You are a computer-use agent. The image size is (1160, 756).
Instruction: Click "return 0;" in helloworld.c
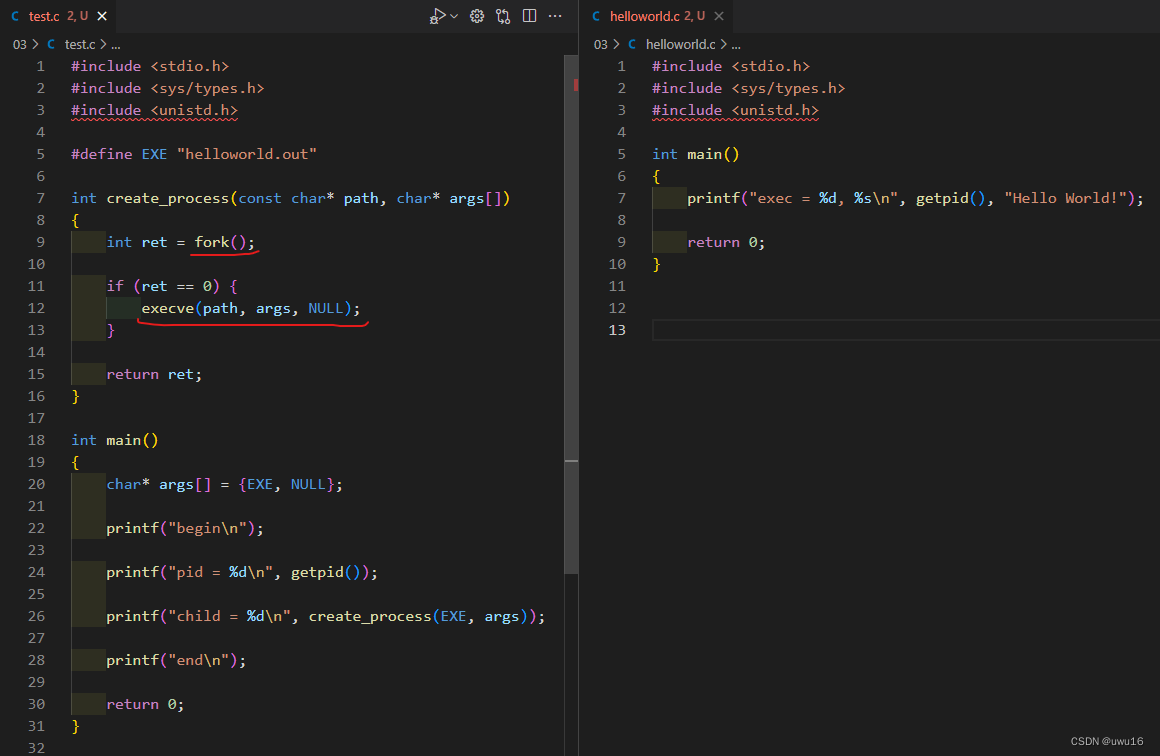(726, 243)
